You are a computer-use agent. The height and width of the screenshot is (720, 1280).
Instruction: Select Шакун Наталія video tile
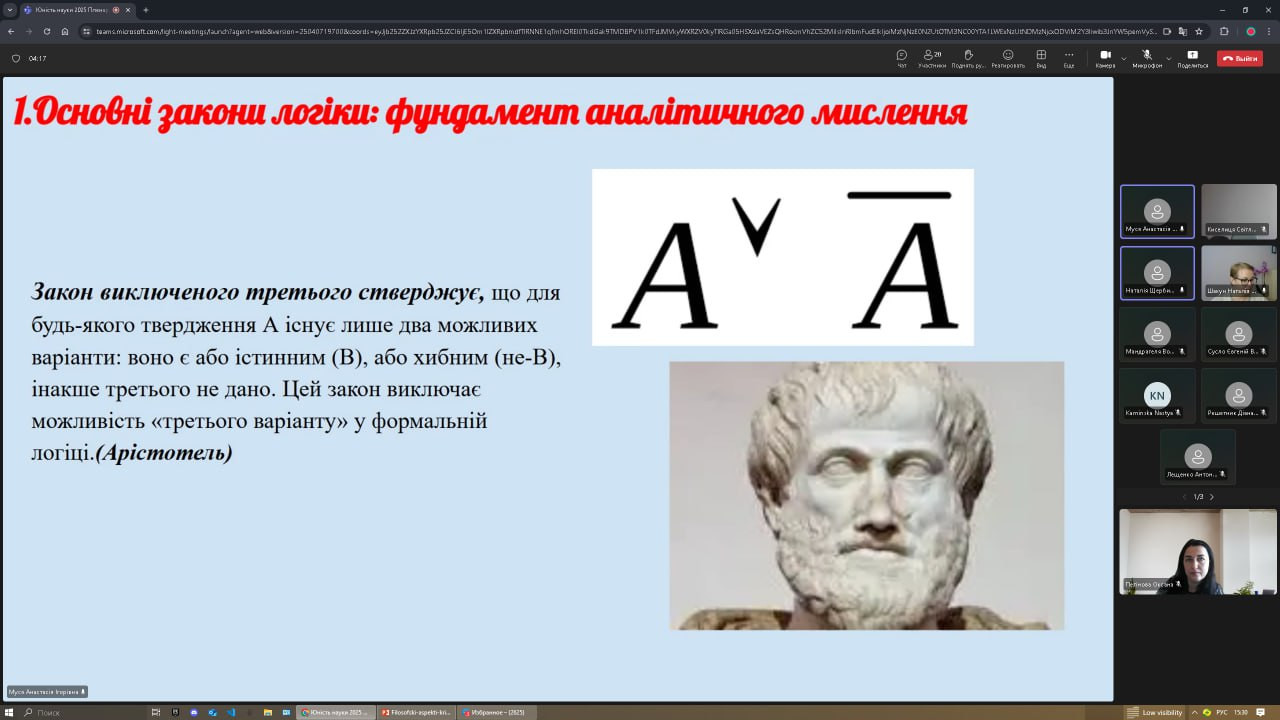coord(1239,273)
